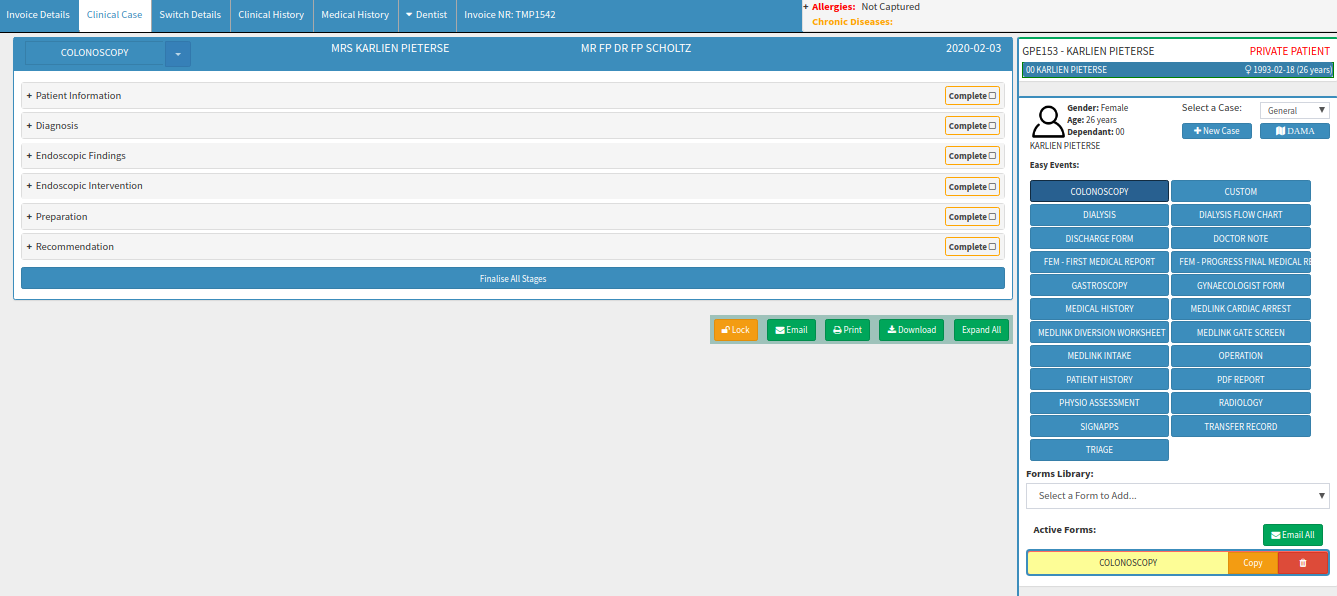This screenshot has width=1337, height=596.
Task: Click the Expand All button
Action: (981, 330)
